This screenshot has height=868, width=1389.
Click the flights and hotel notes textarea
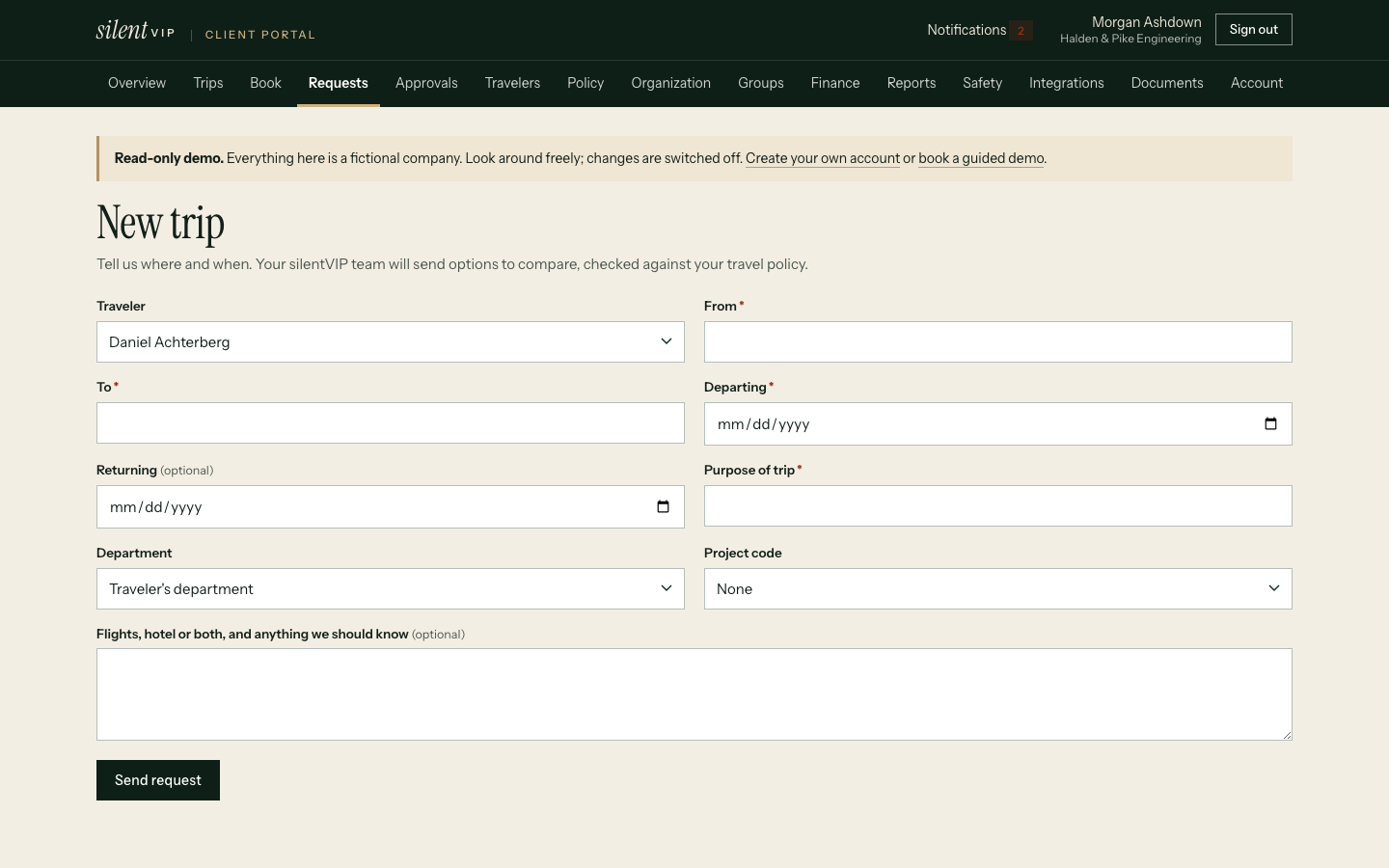click(694, 694)
